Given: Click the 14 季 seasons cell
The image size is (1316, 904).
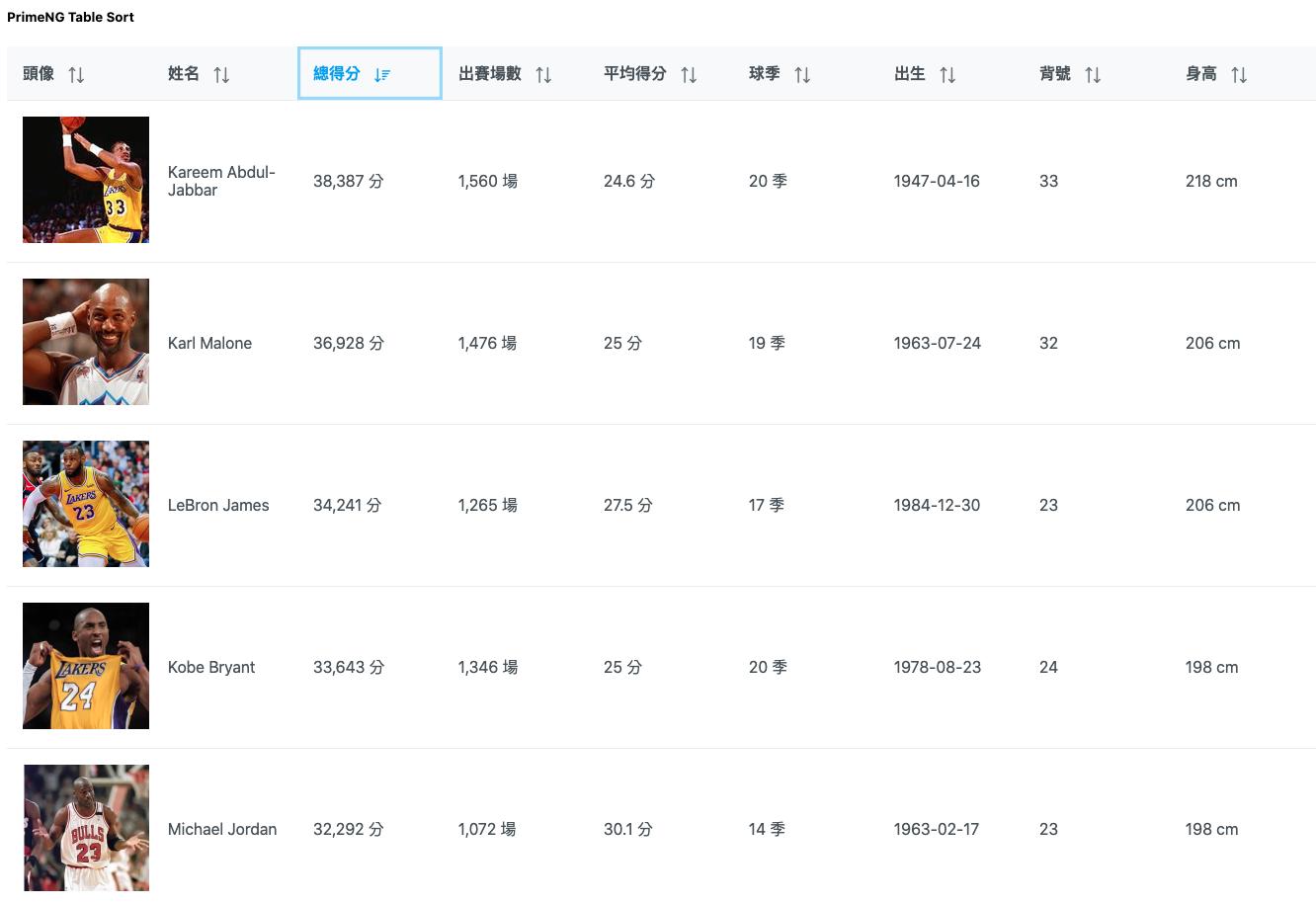Looking at the screenshot, I should tap(768, 830).
